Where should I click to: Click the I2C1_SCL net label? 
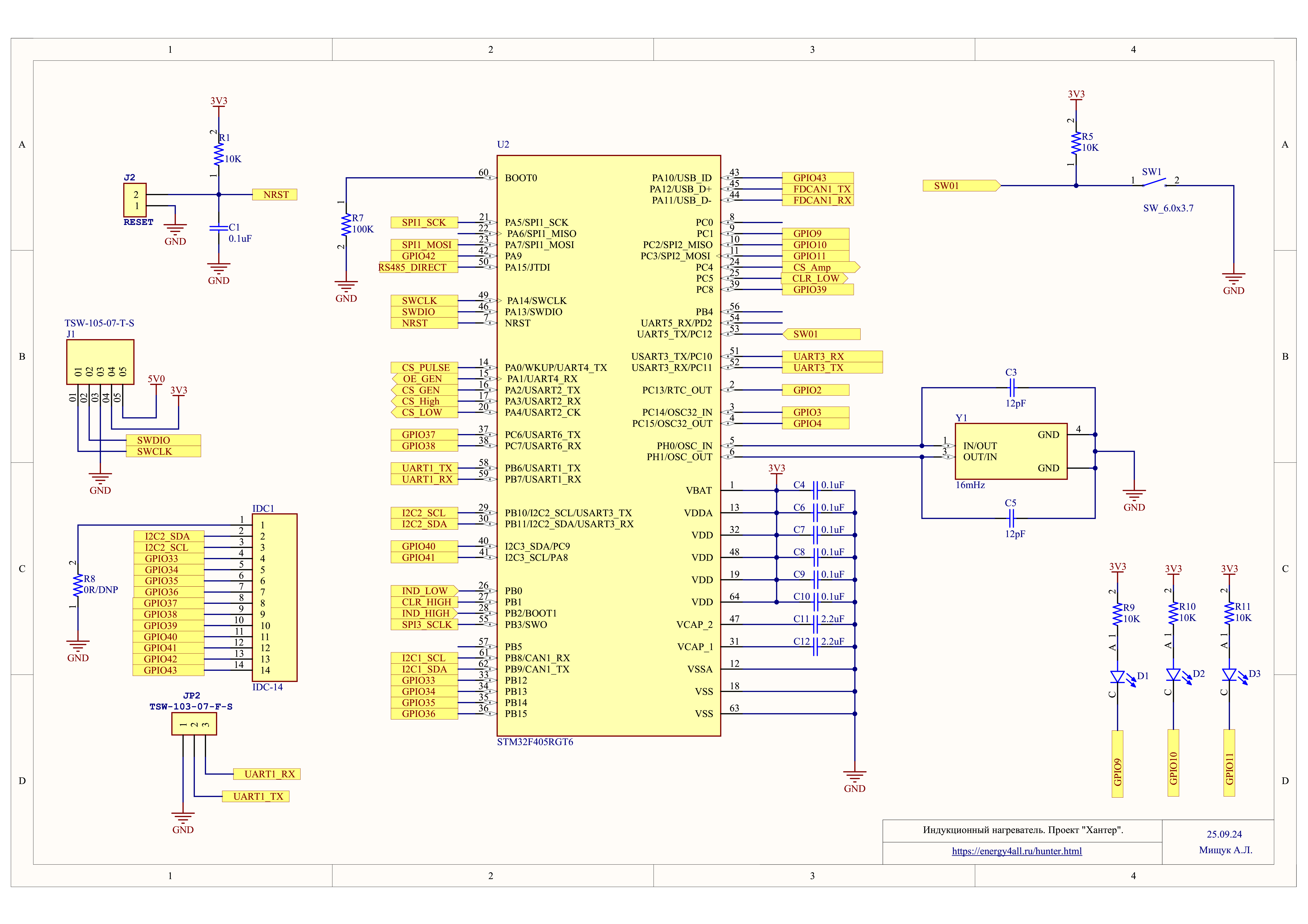tap(424, 658)
